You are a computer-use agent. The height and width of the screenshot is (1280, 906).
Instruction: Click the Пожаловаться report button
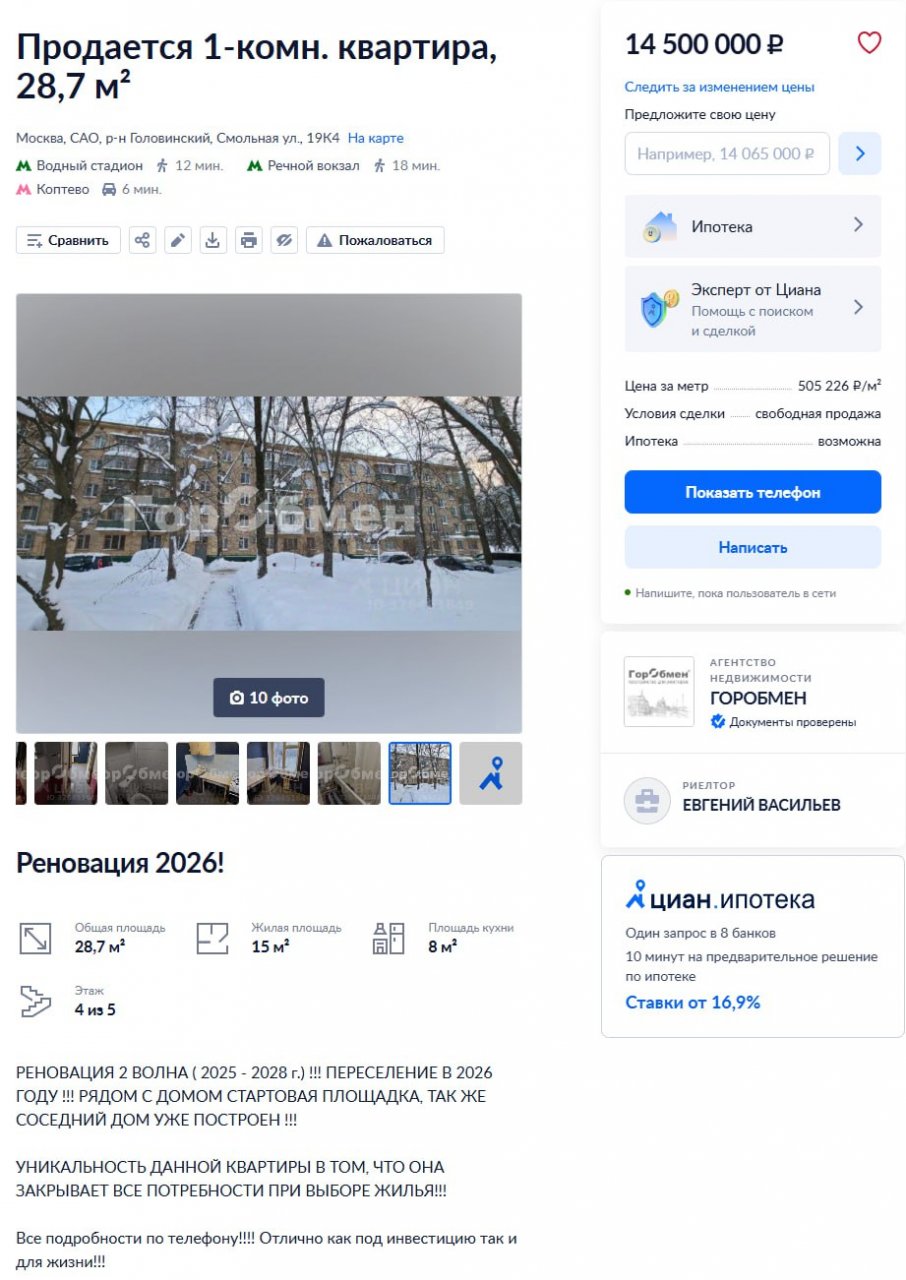(375, 240)
